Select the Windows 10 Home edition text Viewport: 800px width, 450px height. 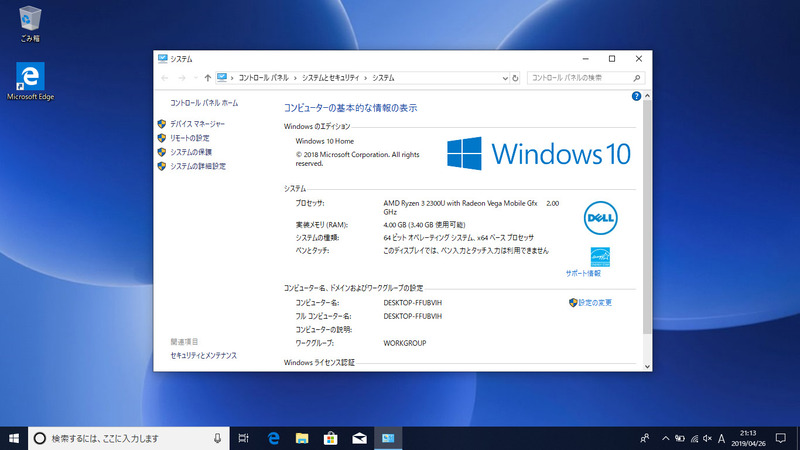324,141
